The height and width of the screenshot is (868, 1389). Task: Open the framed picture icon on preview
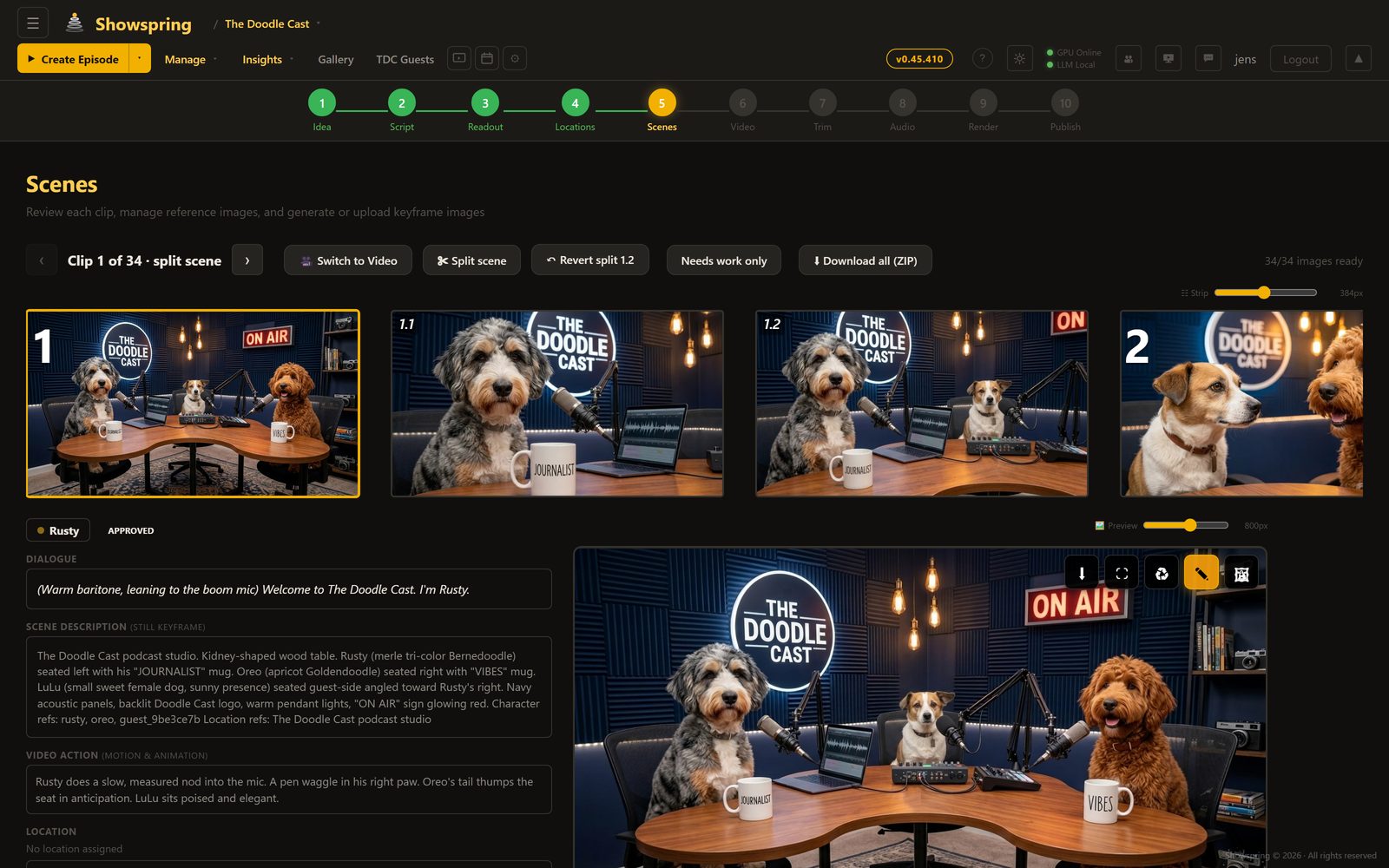click(x=1241, y=573)
